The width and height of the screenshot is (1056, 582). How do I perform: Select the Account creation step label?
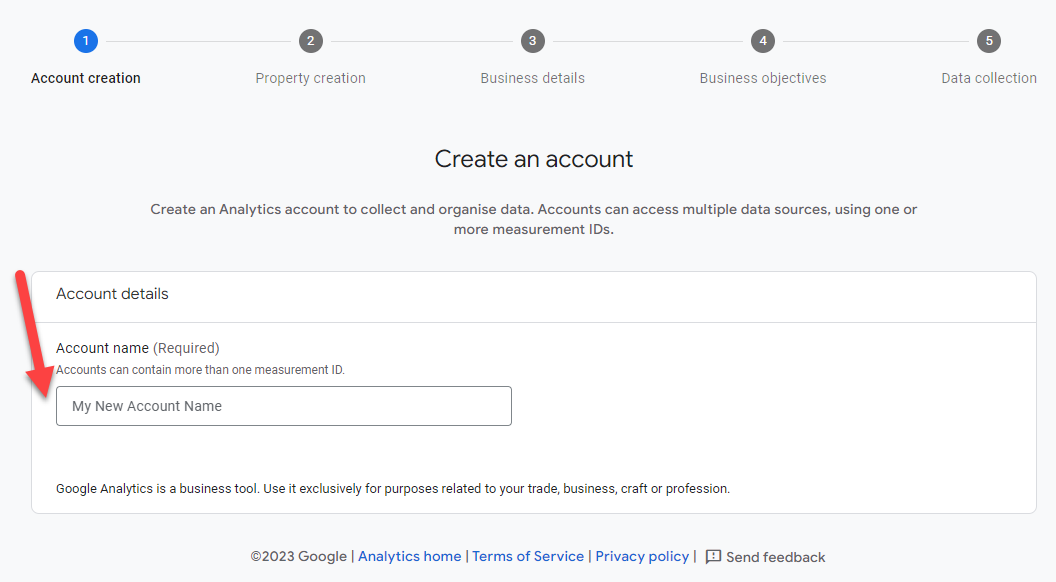tap(86, 78)
